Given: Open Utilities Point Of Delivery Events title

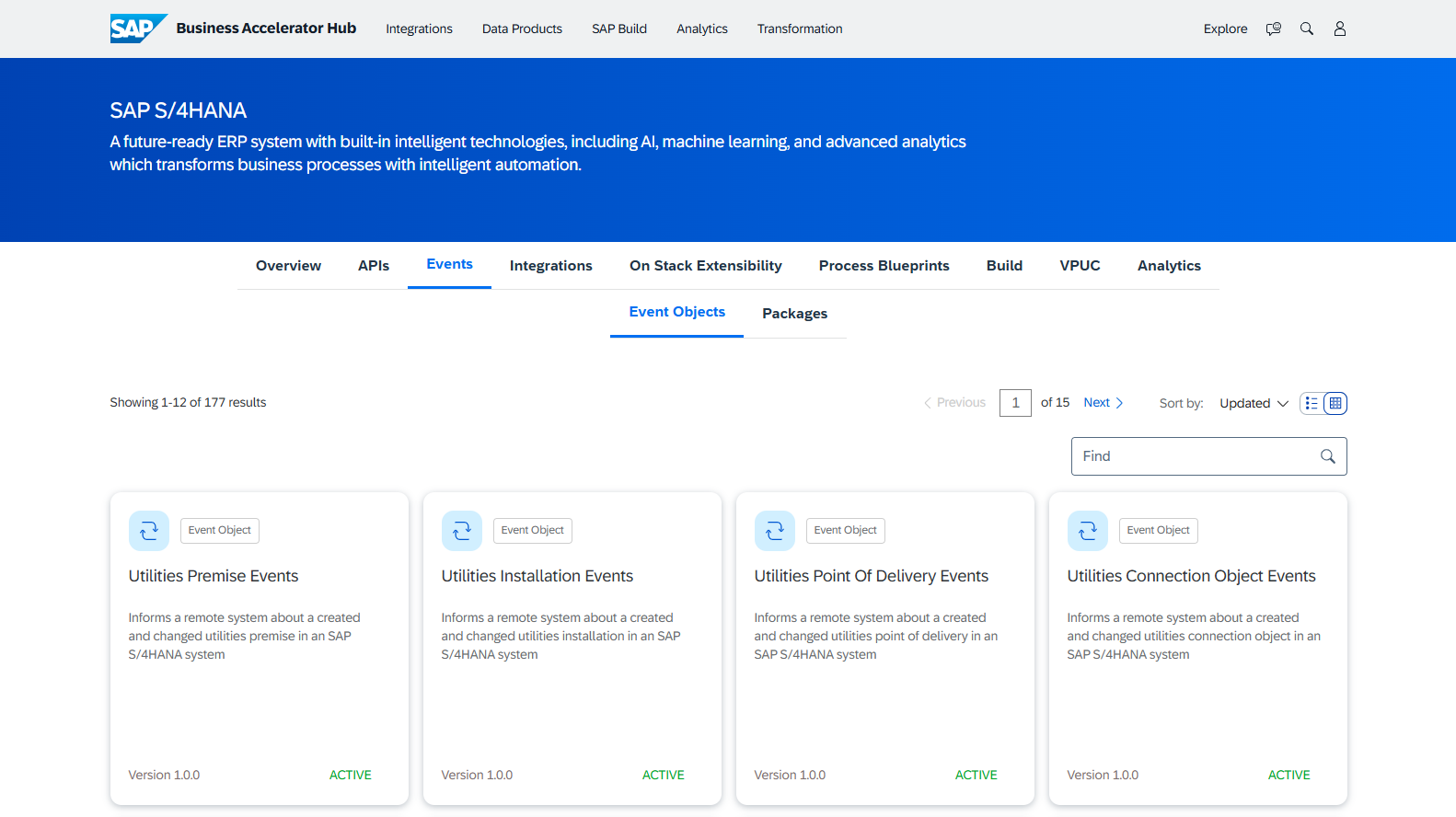Looking at the screenshot, I should (x=872, y=576).
